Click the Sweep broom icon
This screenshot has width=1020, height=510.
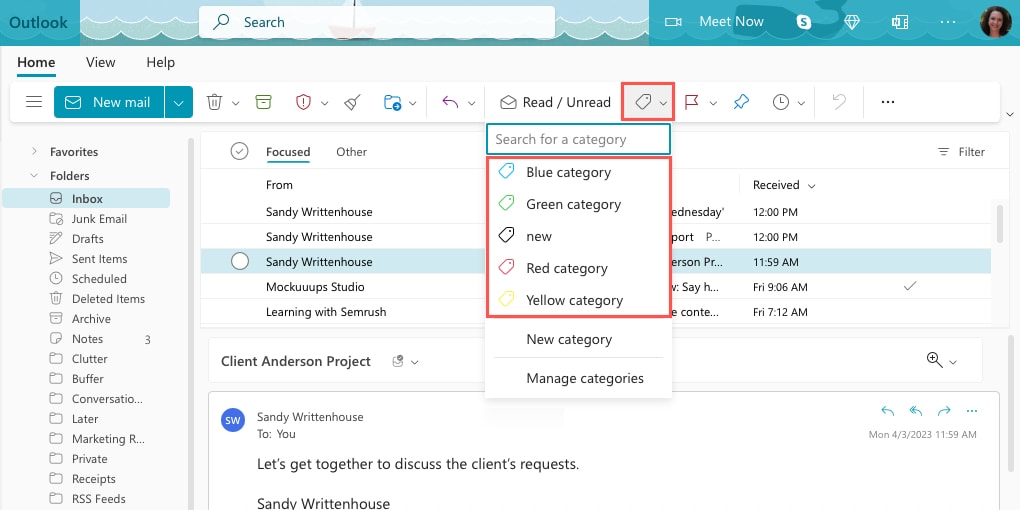[352, 102]
